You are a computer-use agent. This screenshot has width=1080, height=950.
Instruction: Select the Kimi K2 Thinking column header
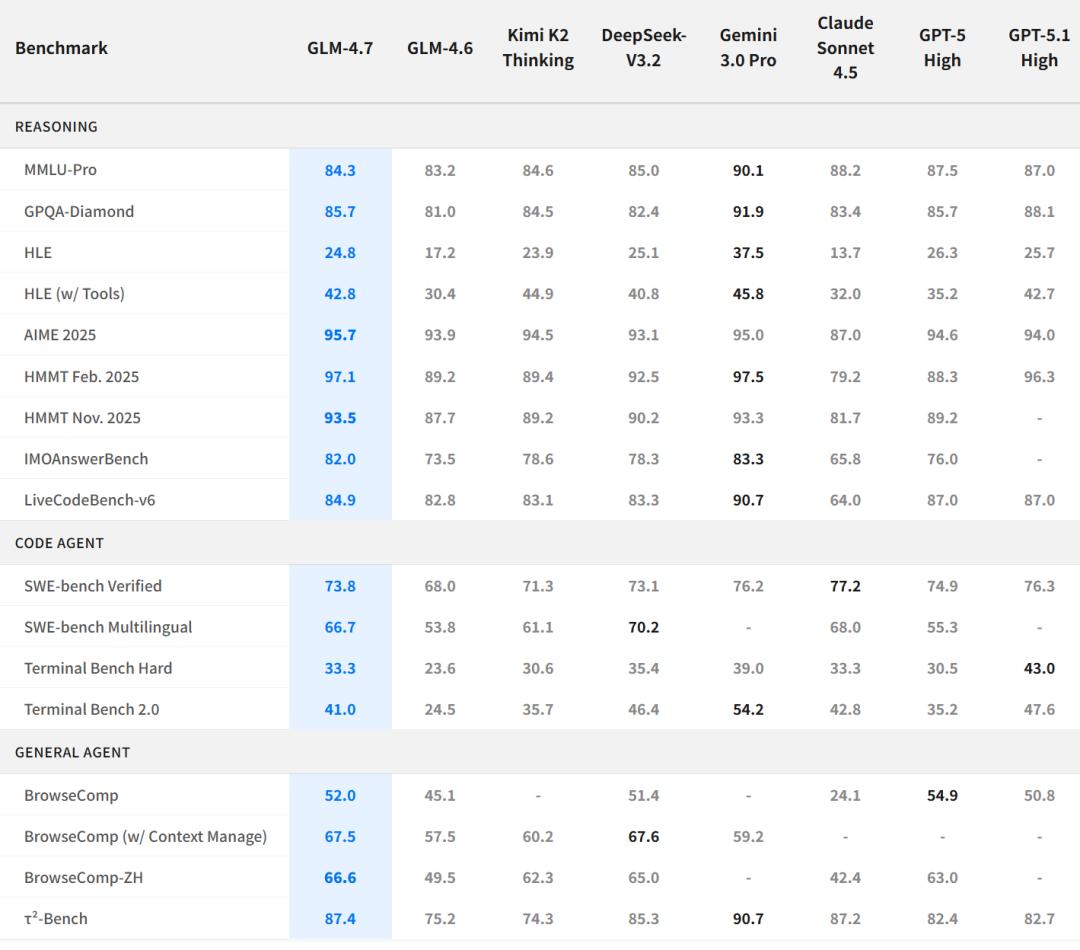pos(538,48)
